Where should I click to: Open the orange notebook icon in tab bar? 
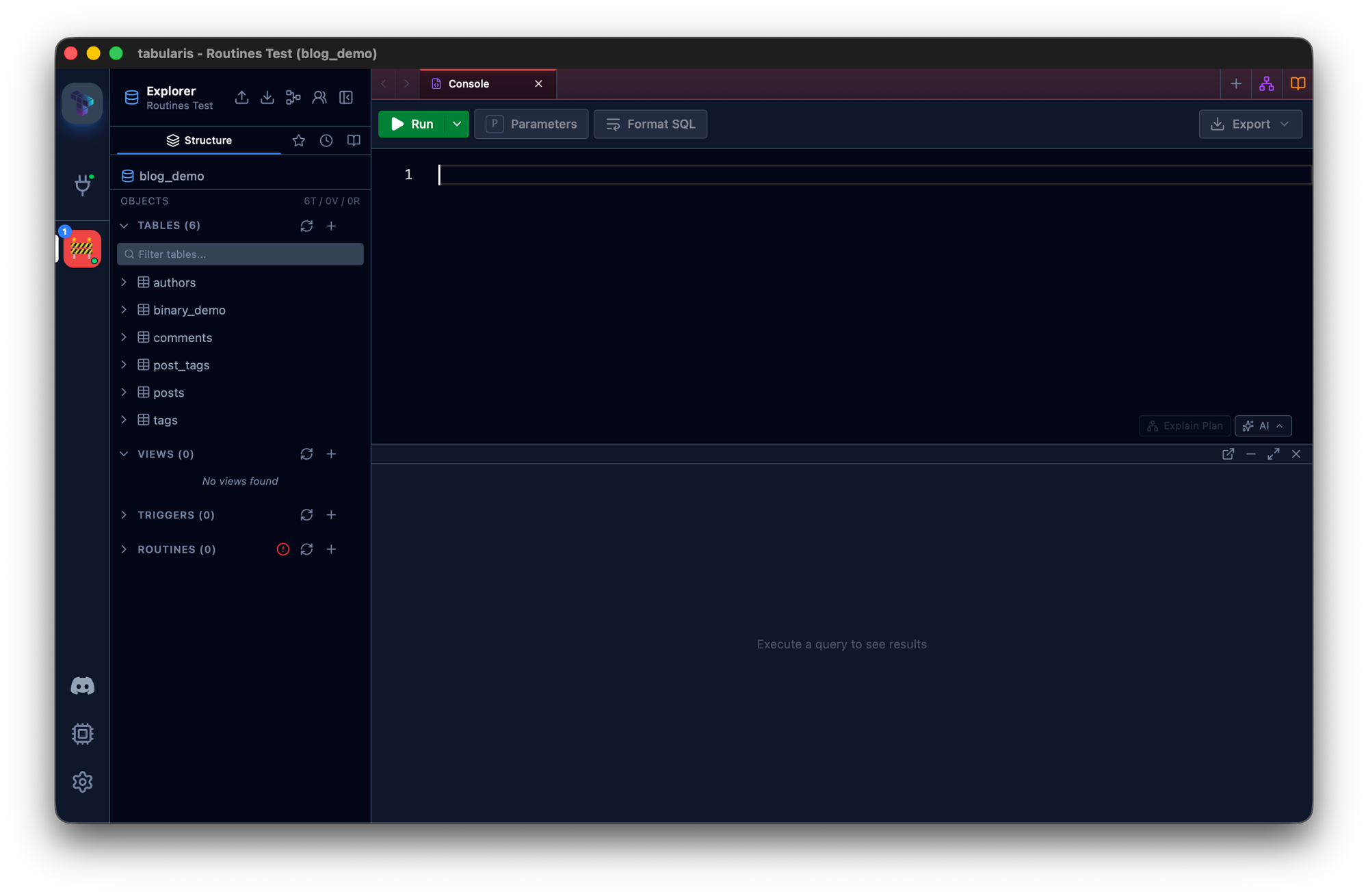coord(1298,83)
